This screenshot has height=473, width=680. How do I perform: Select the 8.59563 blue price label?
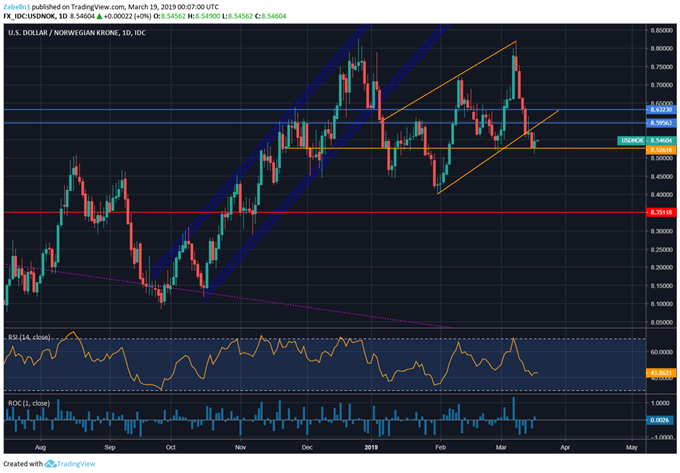click(x=661, y=123)
